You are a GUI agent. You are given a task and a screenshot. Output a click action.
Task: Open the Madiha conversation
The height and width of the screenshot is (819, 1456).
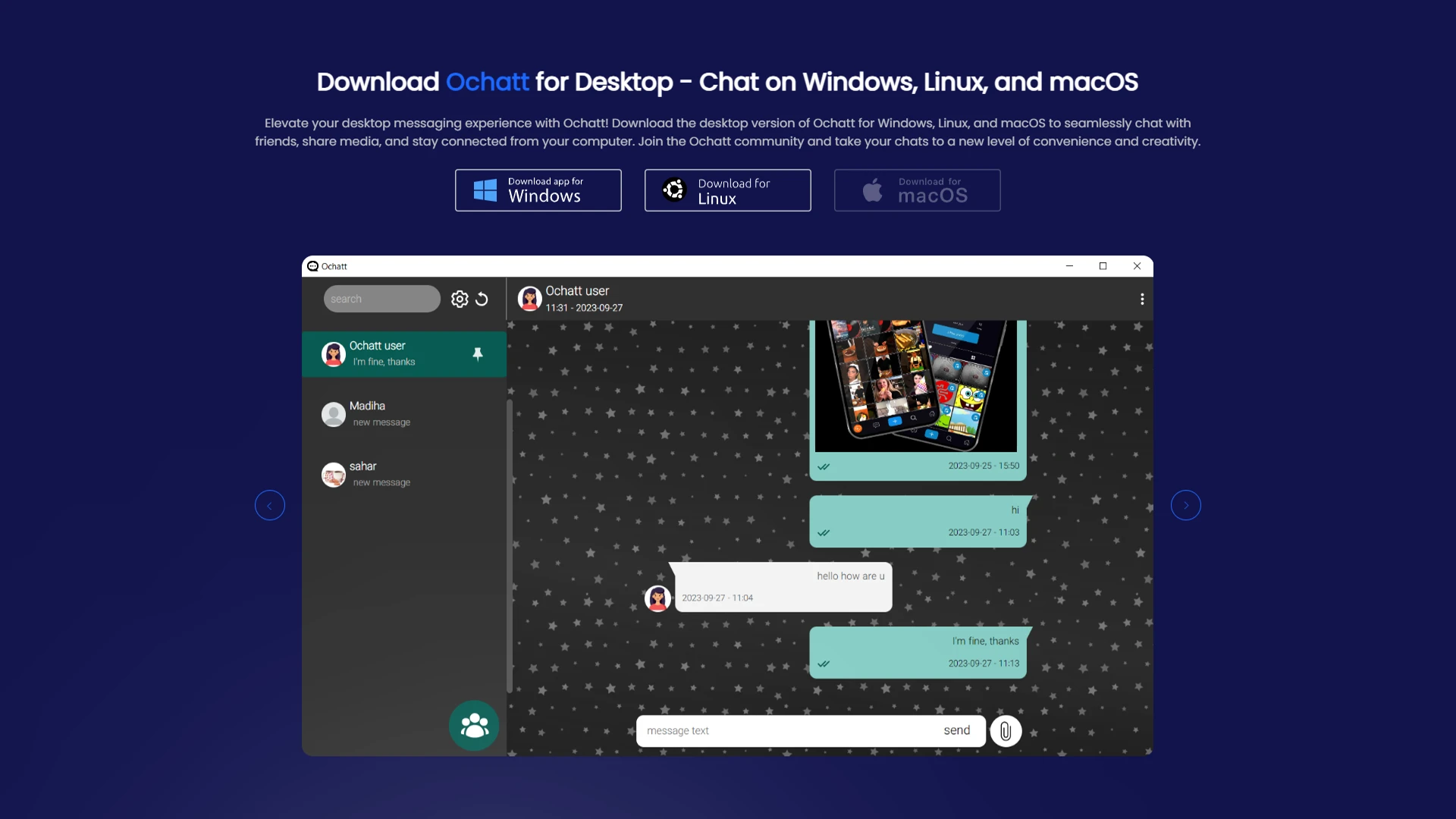404,414
